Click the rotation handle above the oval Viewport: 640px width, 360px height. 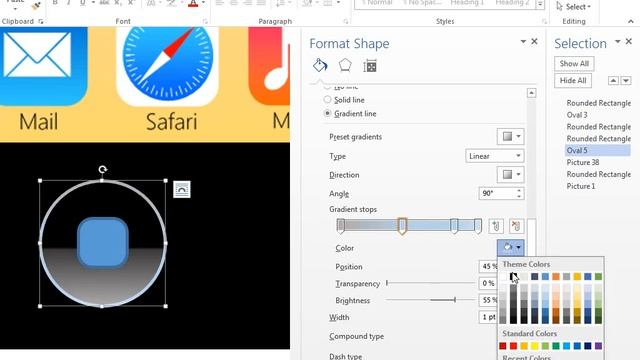102,169
